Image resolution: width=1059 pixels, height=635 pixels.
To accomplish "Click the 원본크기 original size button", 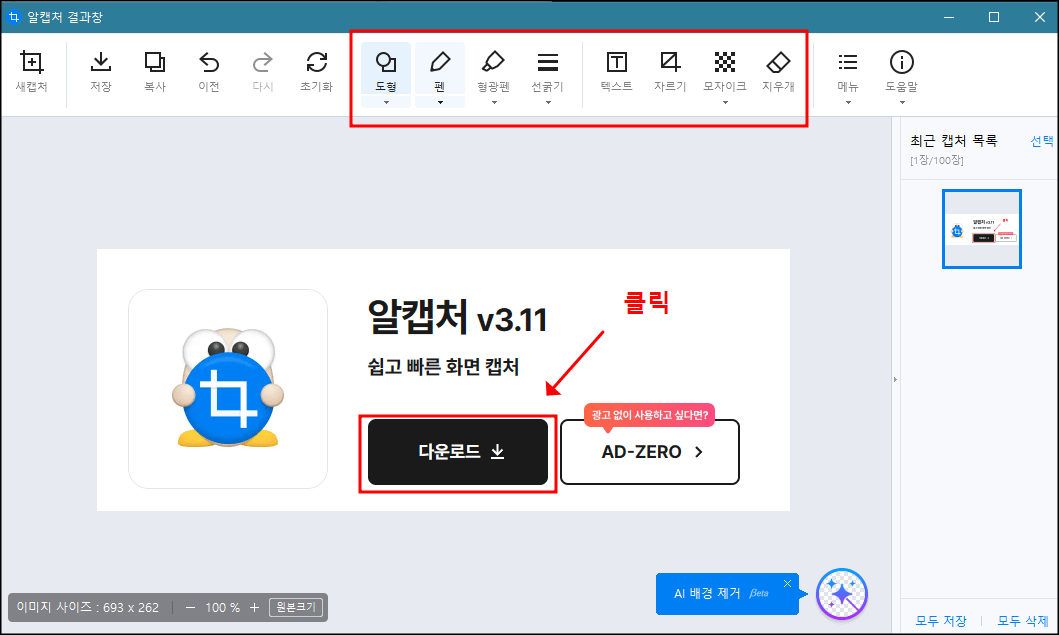I will [x=296, y=607].
